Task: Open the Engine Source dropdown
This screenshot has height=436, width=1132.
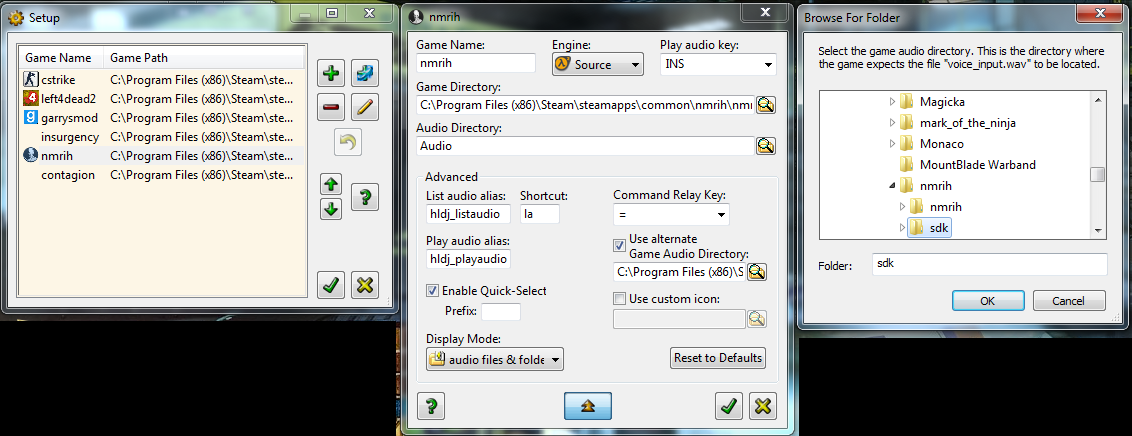Action: (x=598, y=64)
